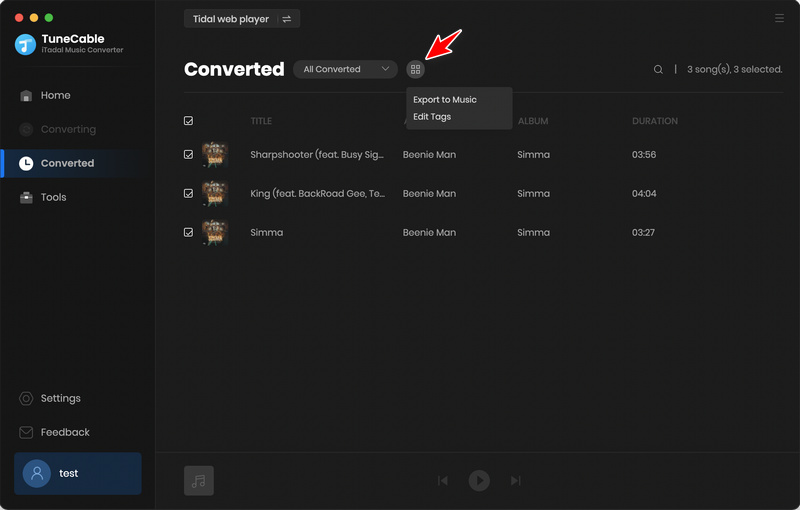Open Feedback in sidebar
The image size is (800, 510).
pos(65,432)
